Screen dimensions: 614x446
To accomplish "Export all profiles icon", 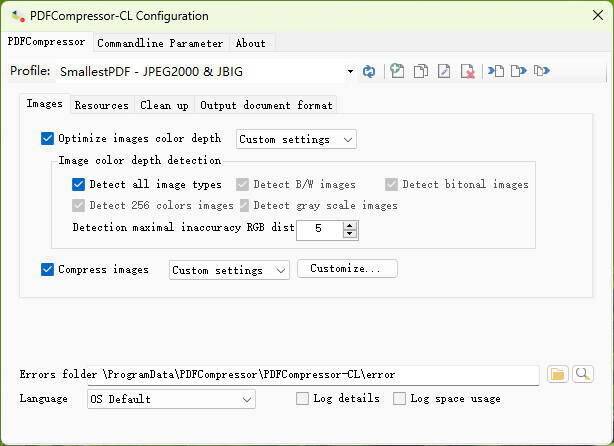I will point(542,71).
